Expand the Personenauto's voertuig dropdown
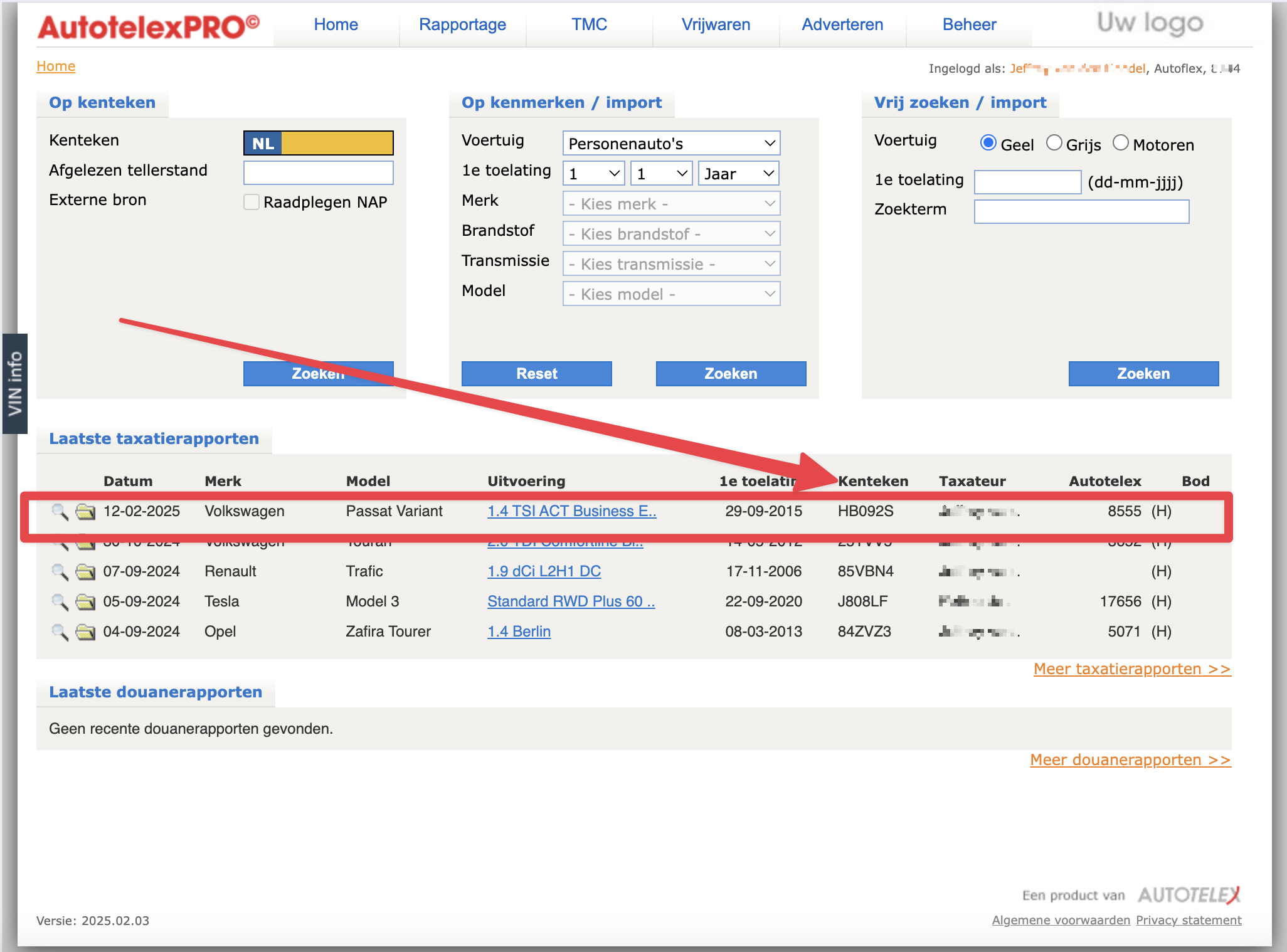 point(671,144)
